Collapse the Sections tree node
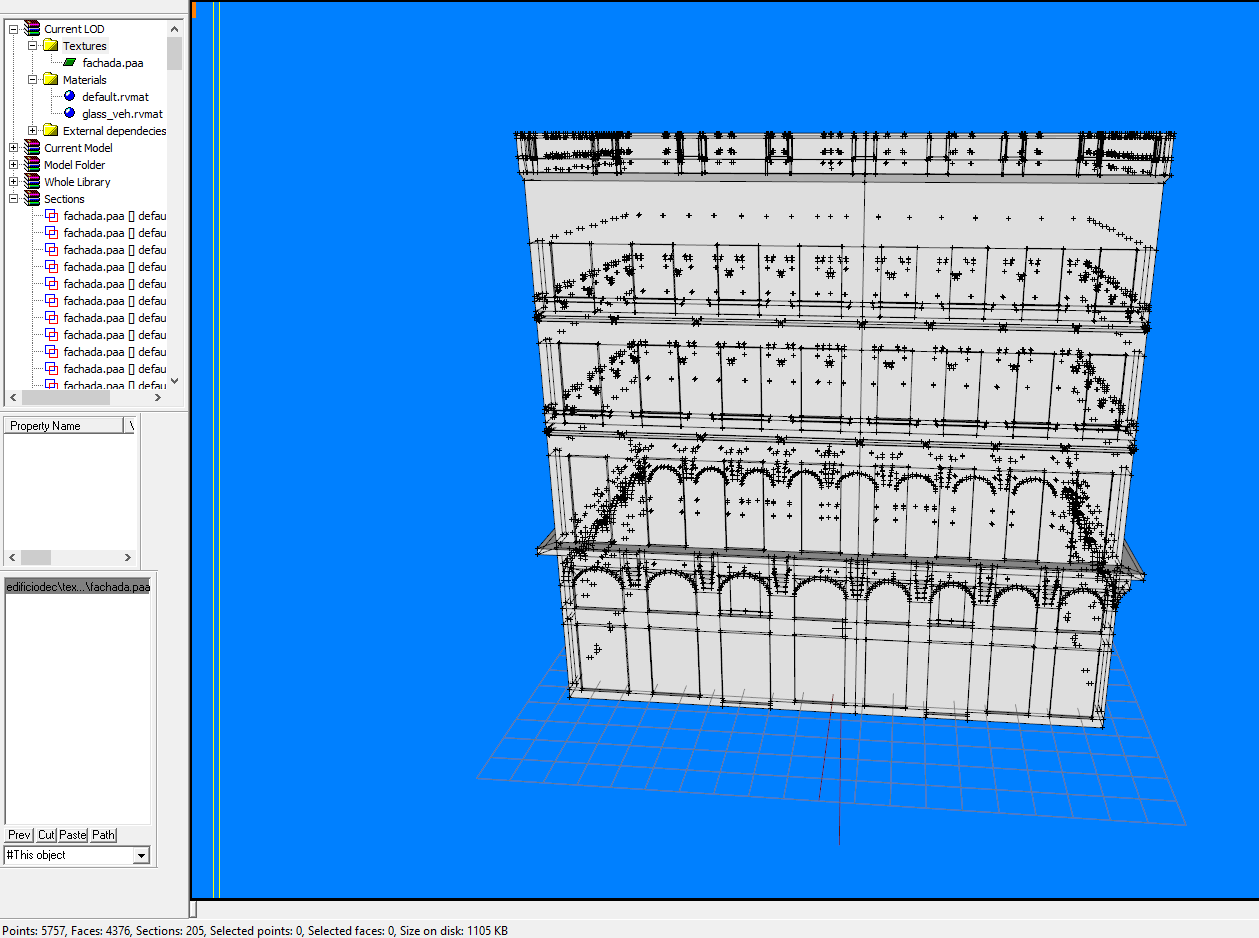 pos(14,199)
